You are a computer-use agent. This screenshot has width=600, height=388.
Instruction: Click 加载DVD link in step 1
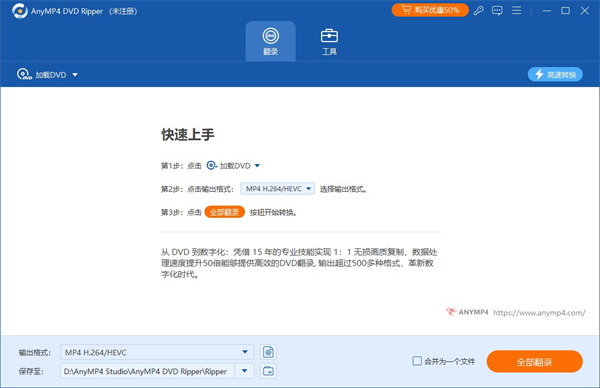[228, 166]
